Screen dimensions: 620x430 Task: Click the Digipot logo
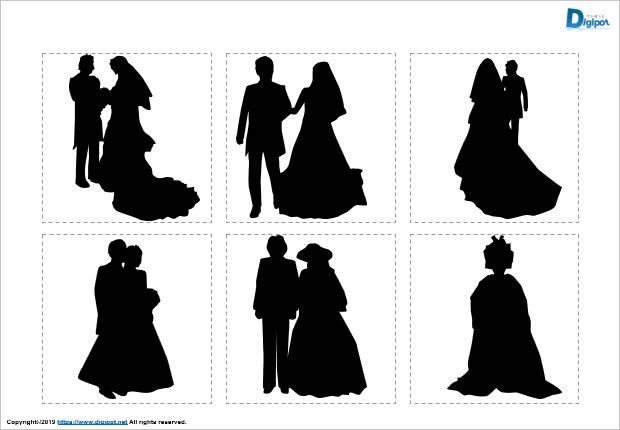(580, 17)
